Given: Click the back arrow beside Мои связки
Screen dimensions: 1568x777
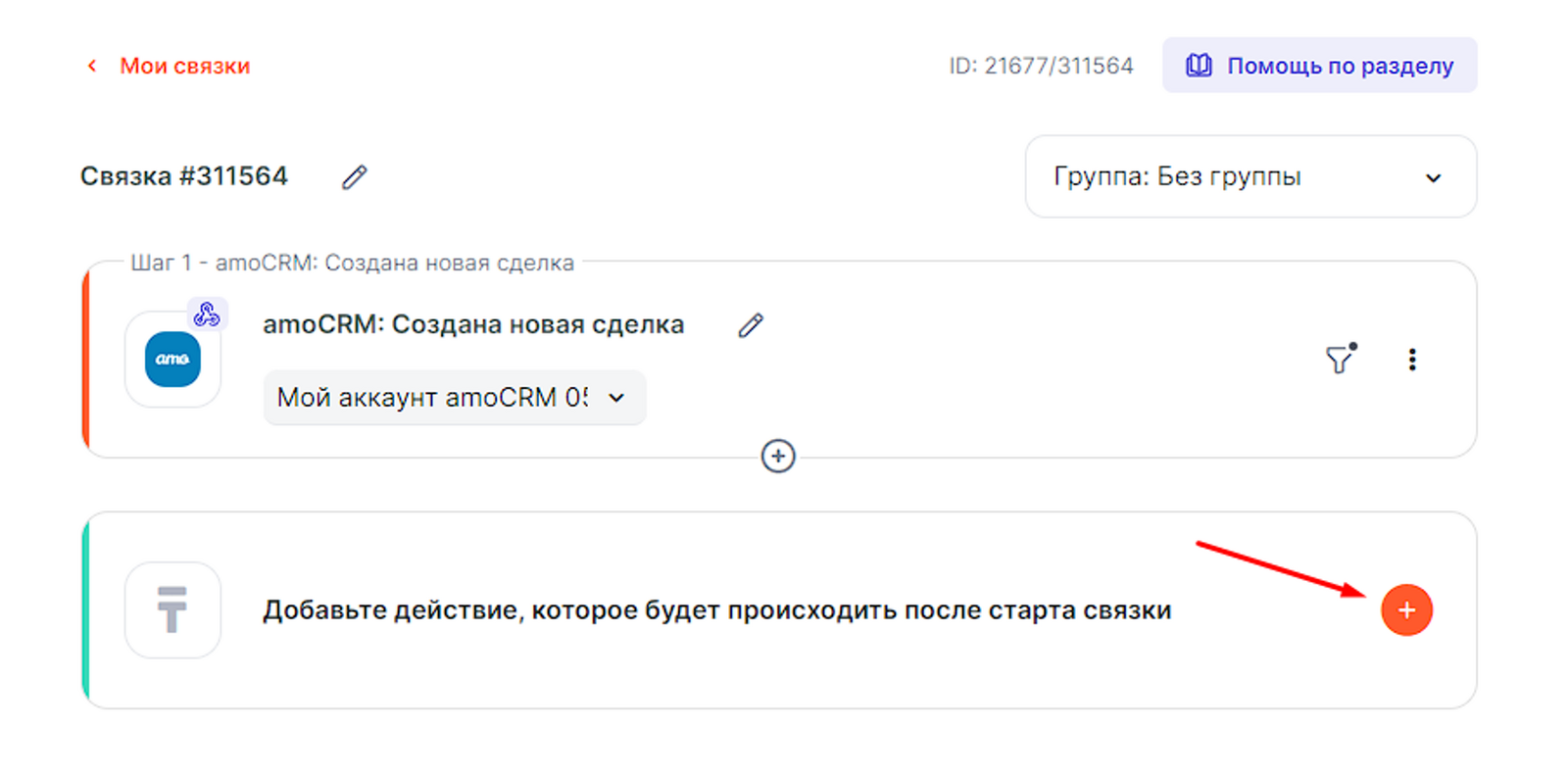Looking at the screenshot, I should click(92, 66).
